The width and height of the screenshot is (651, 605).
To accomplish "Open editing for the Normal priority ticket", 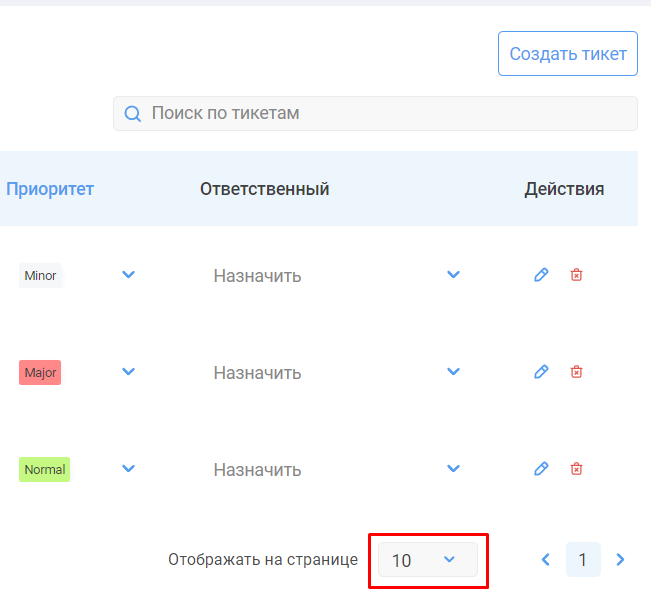I will [x=541, y=468].
